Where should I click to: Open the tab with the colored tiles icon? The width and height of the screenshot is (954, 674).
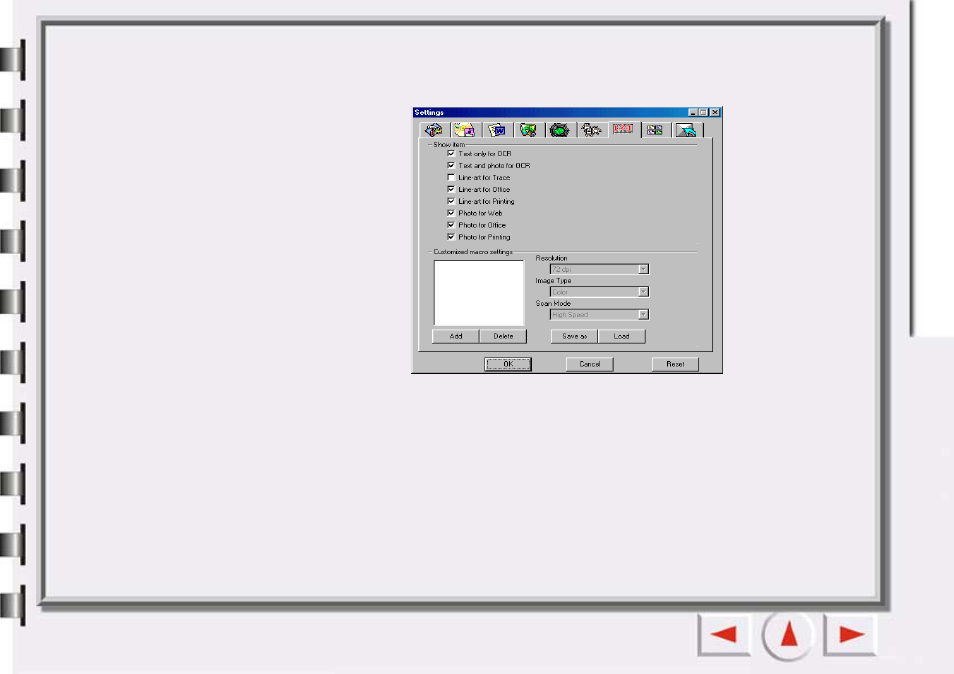655,130
